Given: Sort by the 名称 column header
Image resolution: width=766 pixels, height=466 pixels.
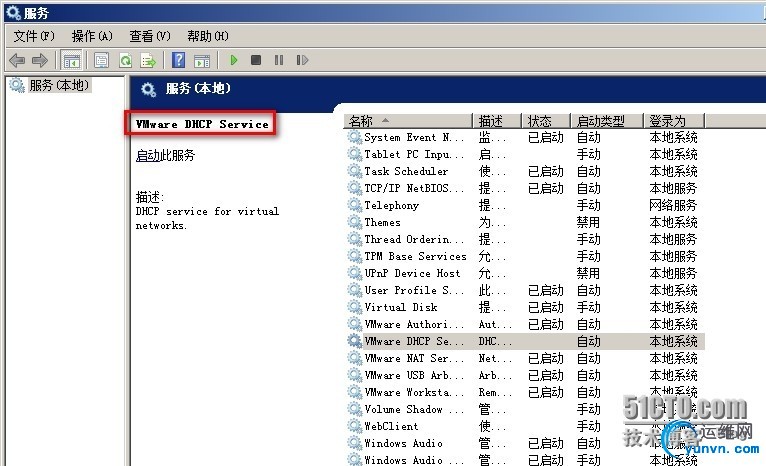Looking at the screenshot, I should (x=408, y=121).
